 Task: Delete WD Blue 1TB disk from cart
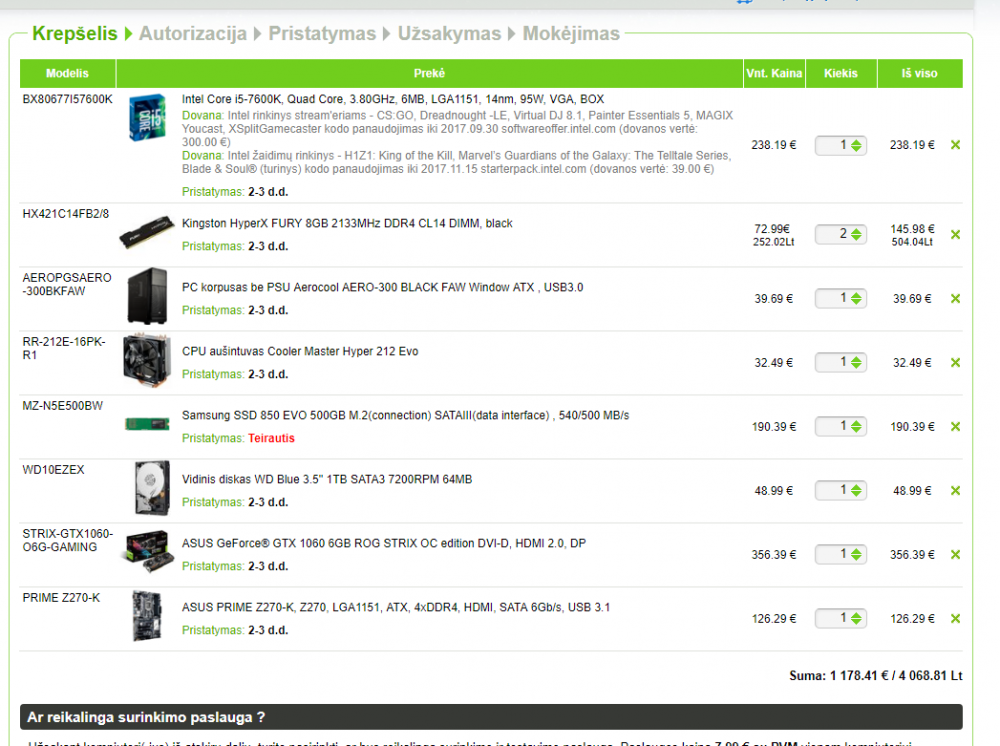(x=955, y=490)
